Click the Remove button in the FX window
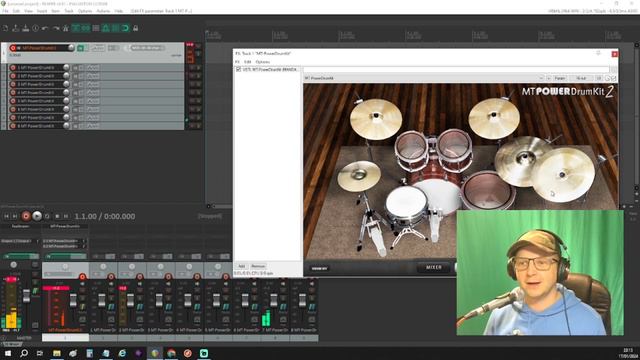This screenshot has width=640, height=360. (258, 266)
